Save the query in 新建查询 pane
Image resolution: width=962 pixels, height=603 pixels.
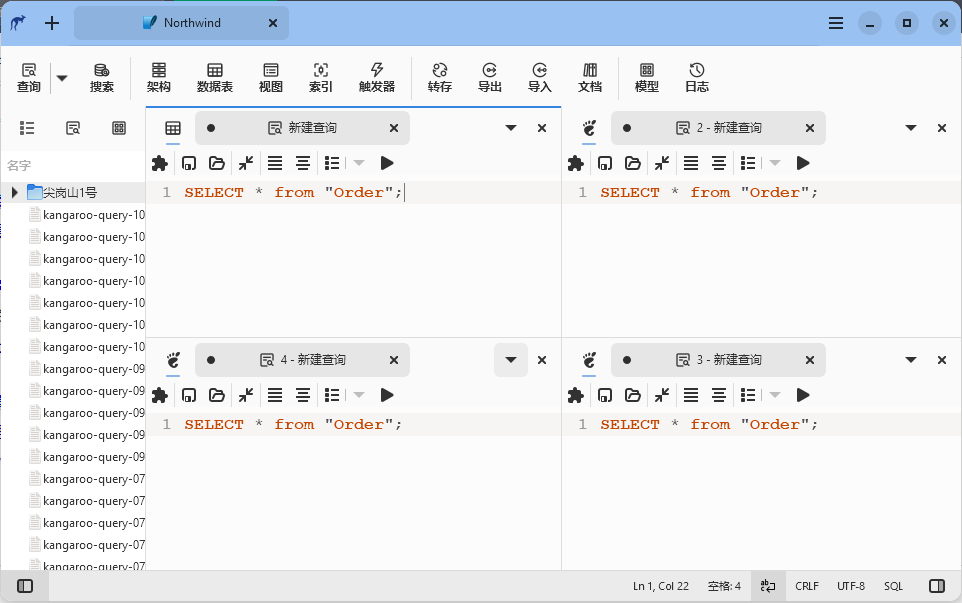coord(189,163)
